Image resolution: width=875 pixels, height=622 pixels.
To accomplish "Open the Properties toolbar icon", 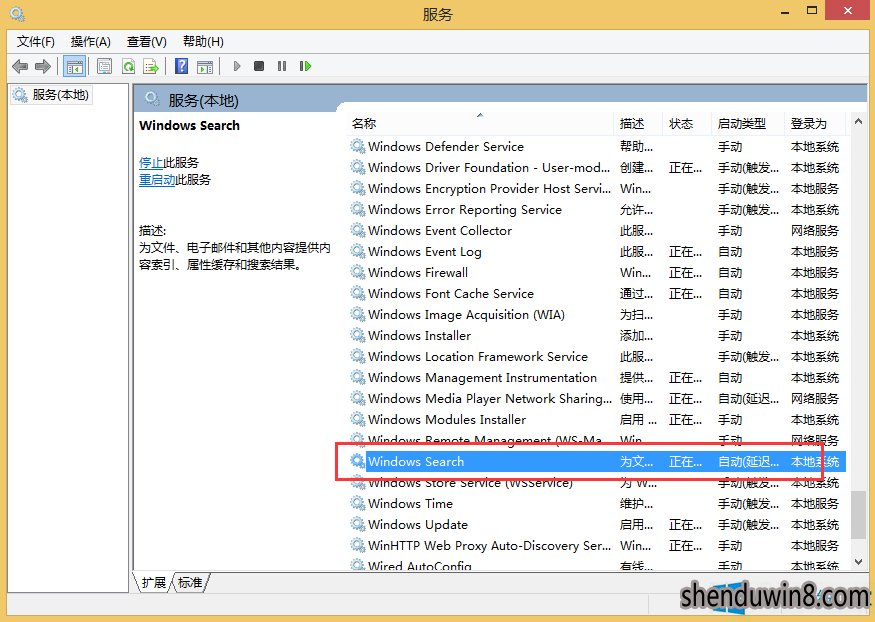I will 104,66.
